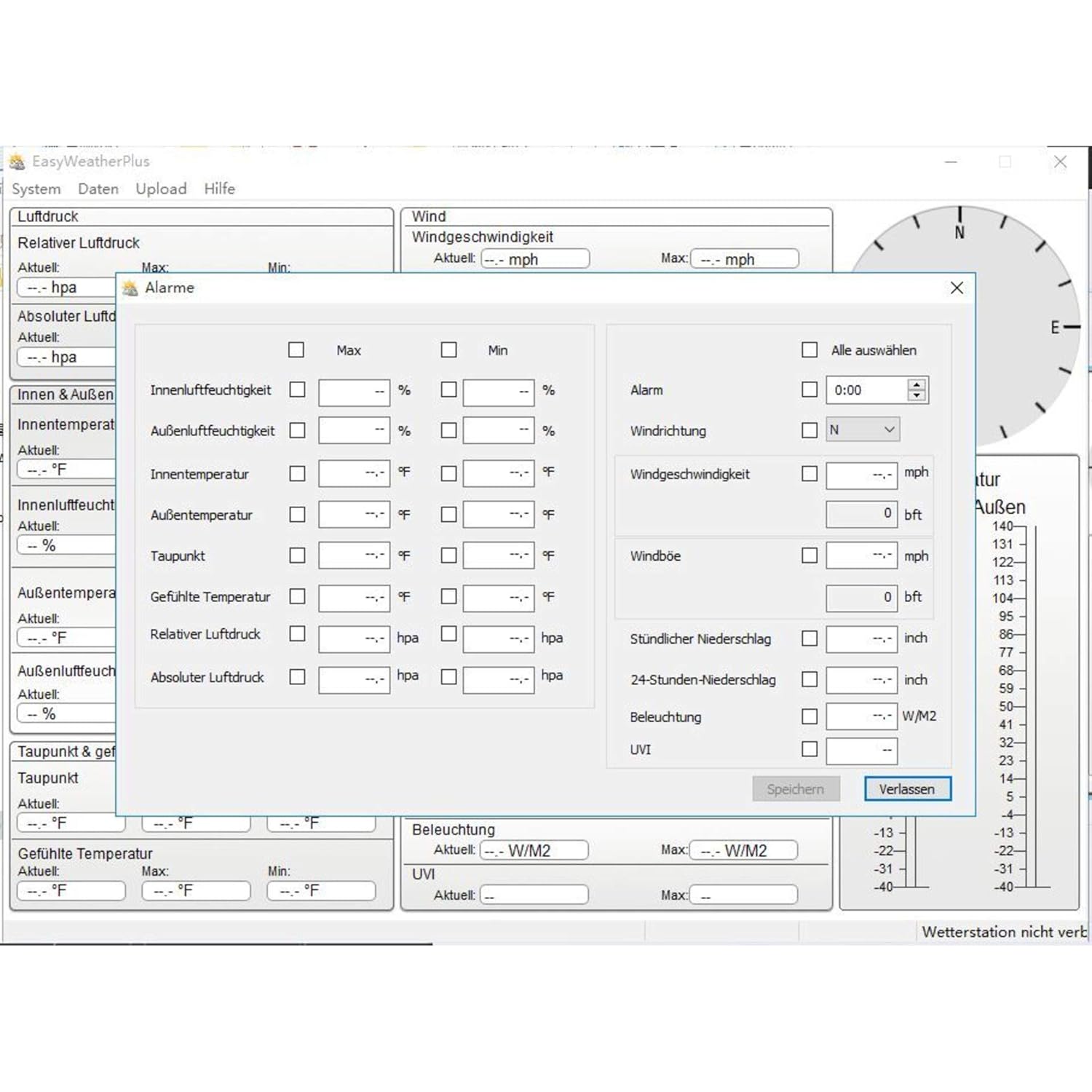Open the System menu
The image size is (1092, 1092).
tap(36, 189)
